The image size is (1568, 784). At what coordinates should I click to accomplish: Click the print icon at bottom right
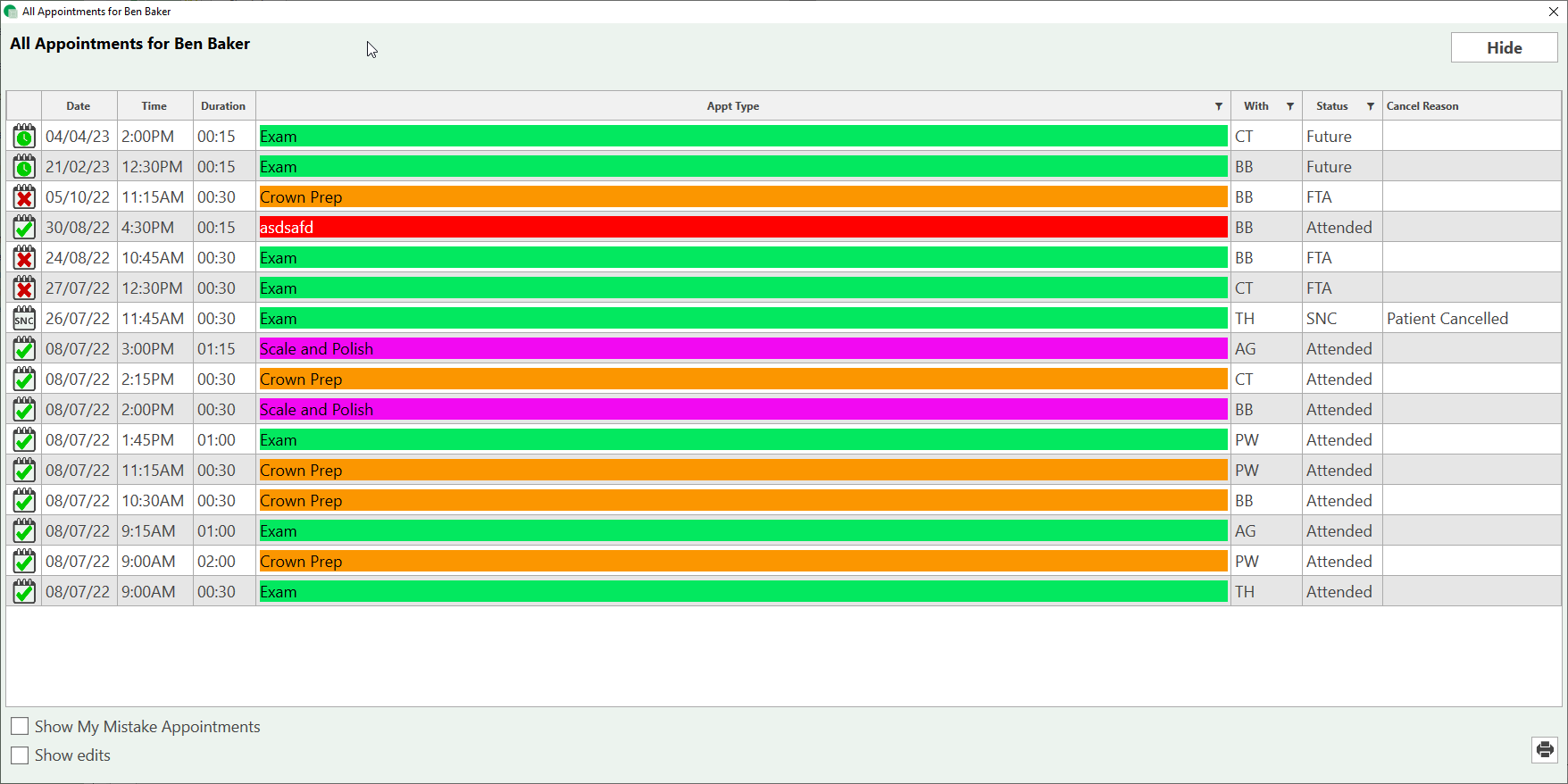[1545, 749]
